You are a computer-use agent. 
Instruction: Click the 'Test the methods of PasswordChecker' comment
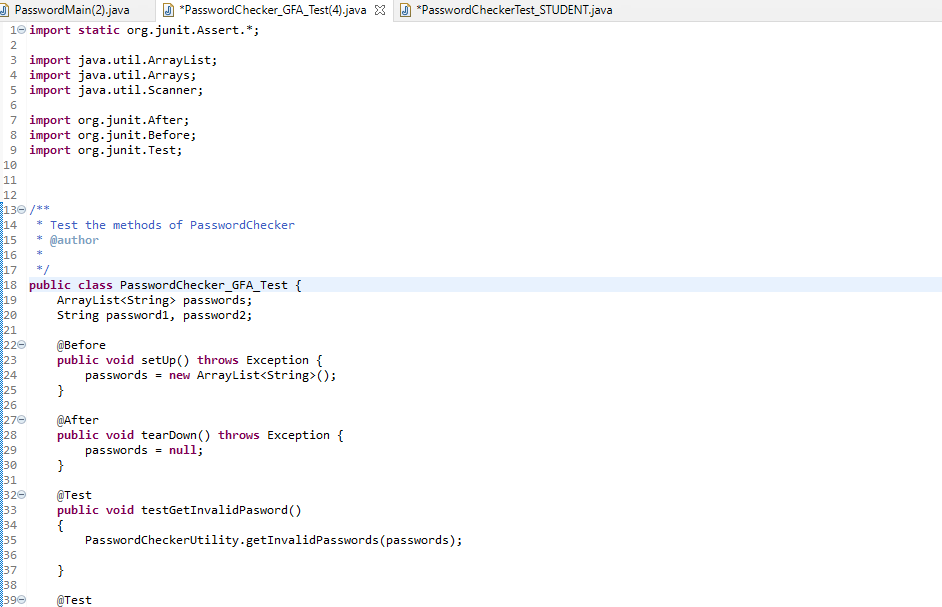point(172,225)
